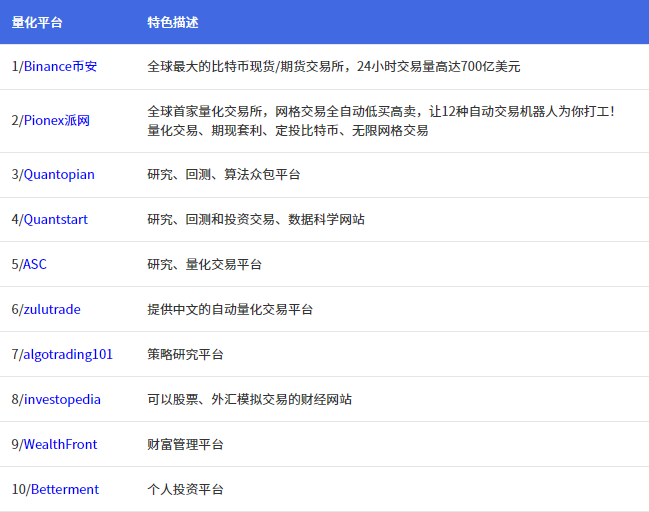This screenshot has width=649, height=512.
Task: Click the Binance description mentioning 700亿美元
Action: 334,67
